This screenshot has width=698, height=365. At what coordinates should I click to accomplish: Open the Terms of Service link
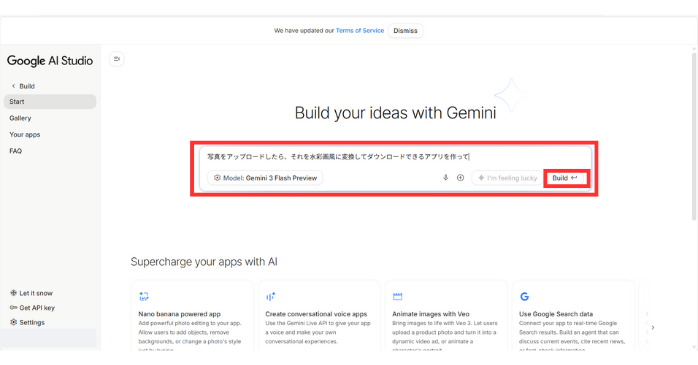pos(360,31)
